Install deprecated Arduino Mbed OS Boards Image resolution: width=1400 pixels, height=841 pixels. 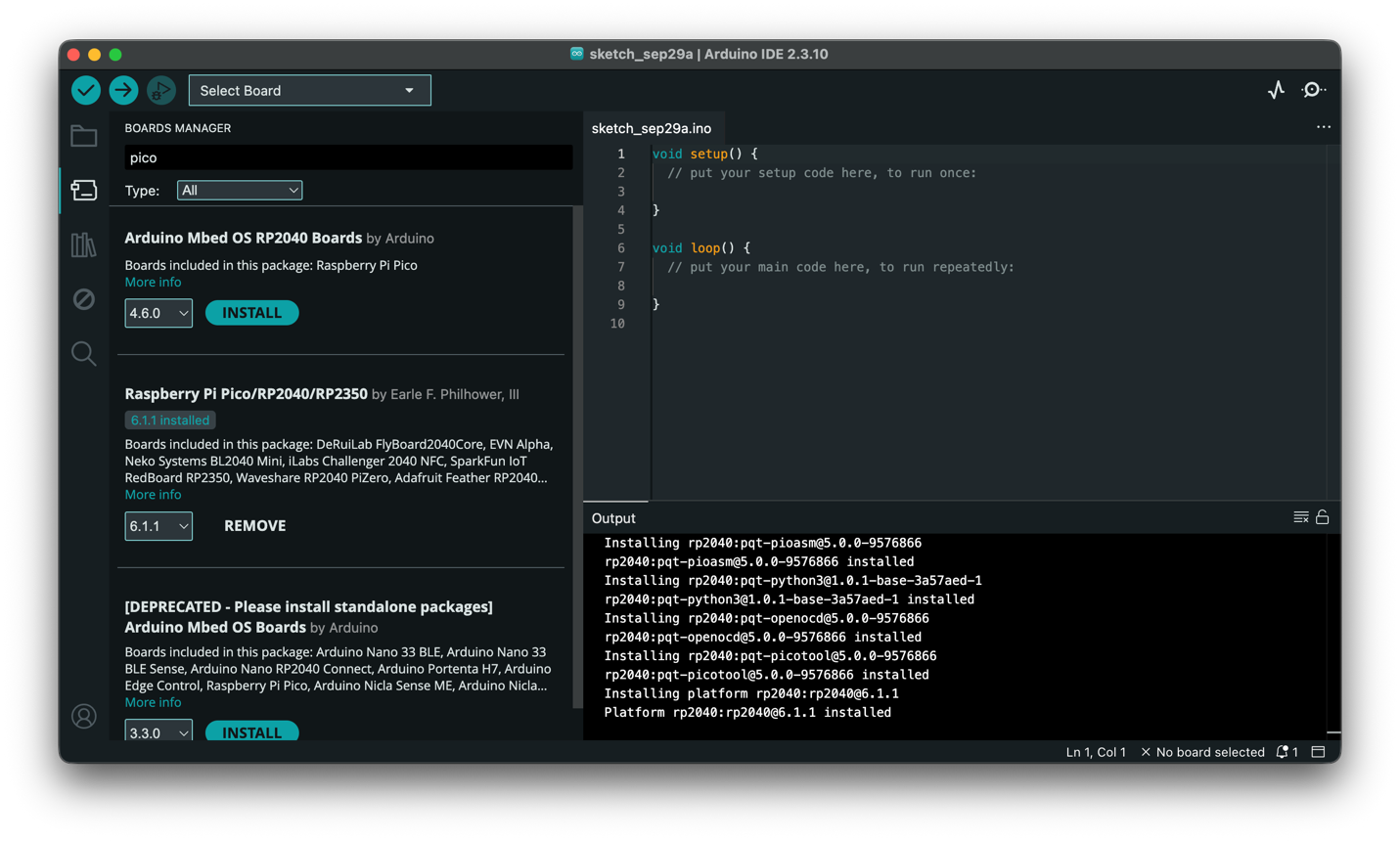click(252, 731)
